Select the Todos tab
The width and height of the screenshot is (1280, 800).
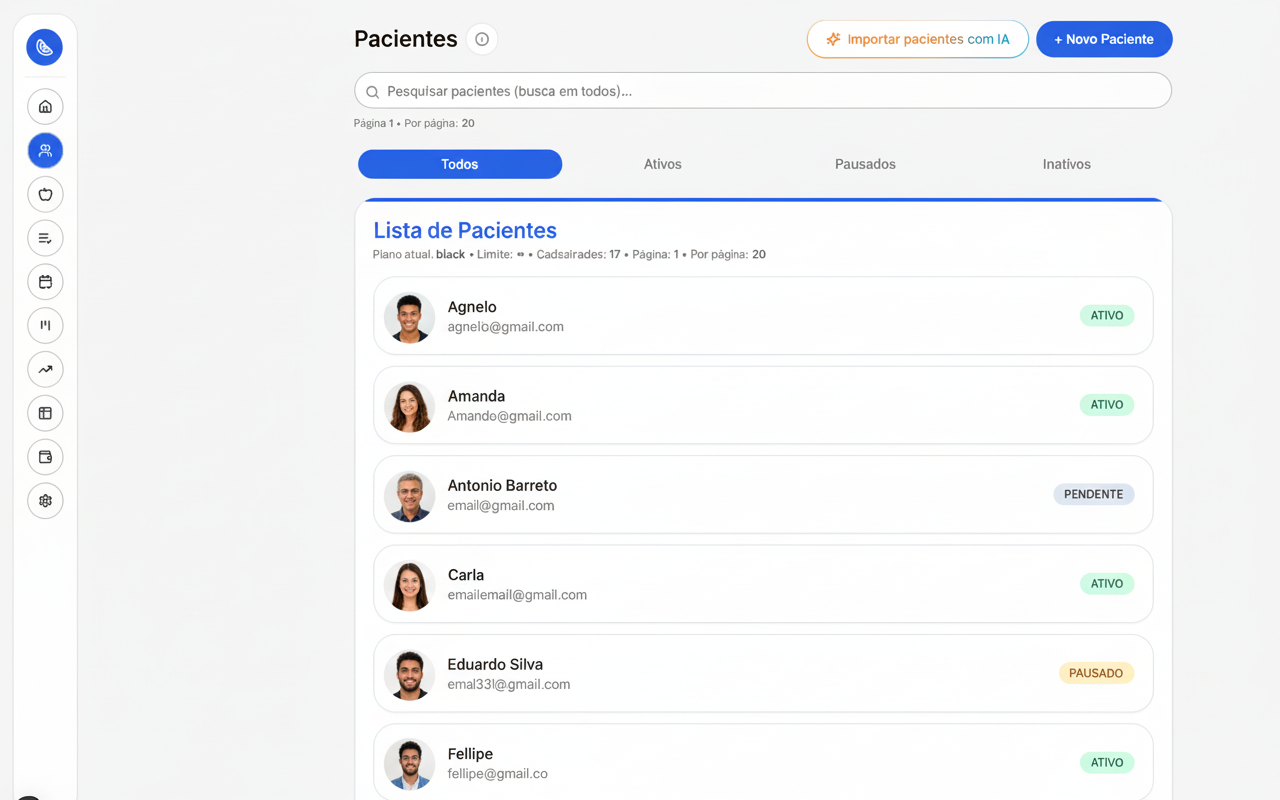click(460, 164)
